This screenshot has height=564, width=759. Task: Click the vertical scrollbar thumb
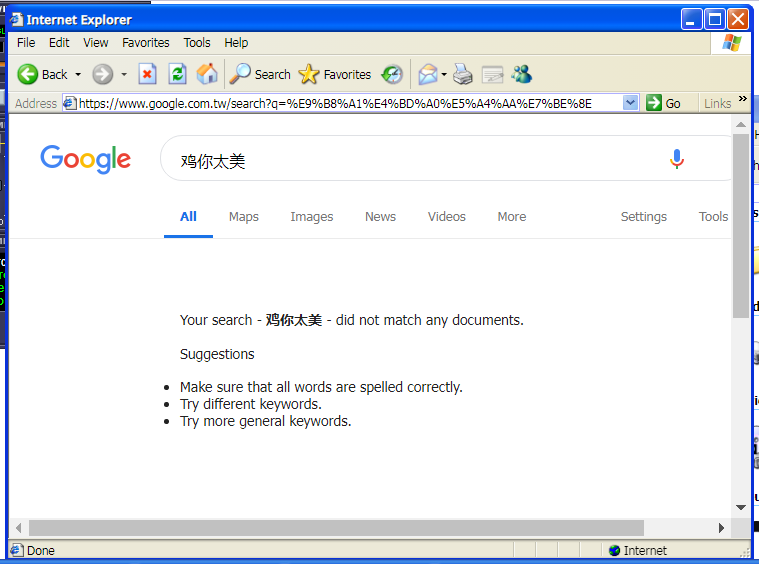[x=741, y=226]
